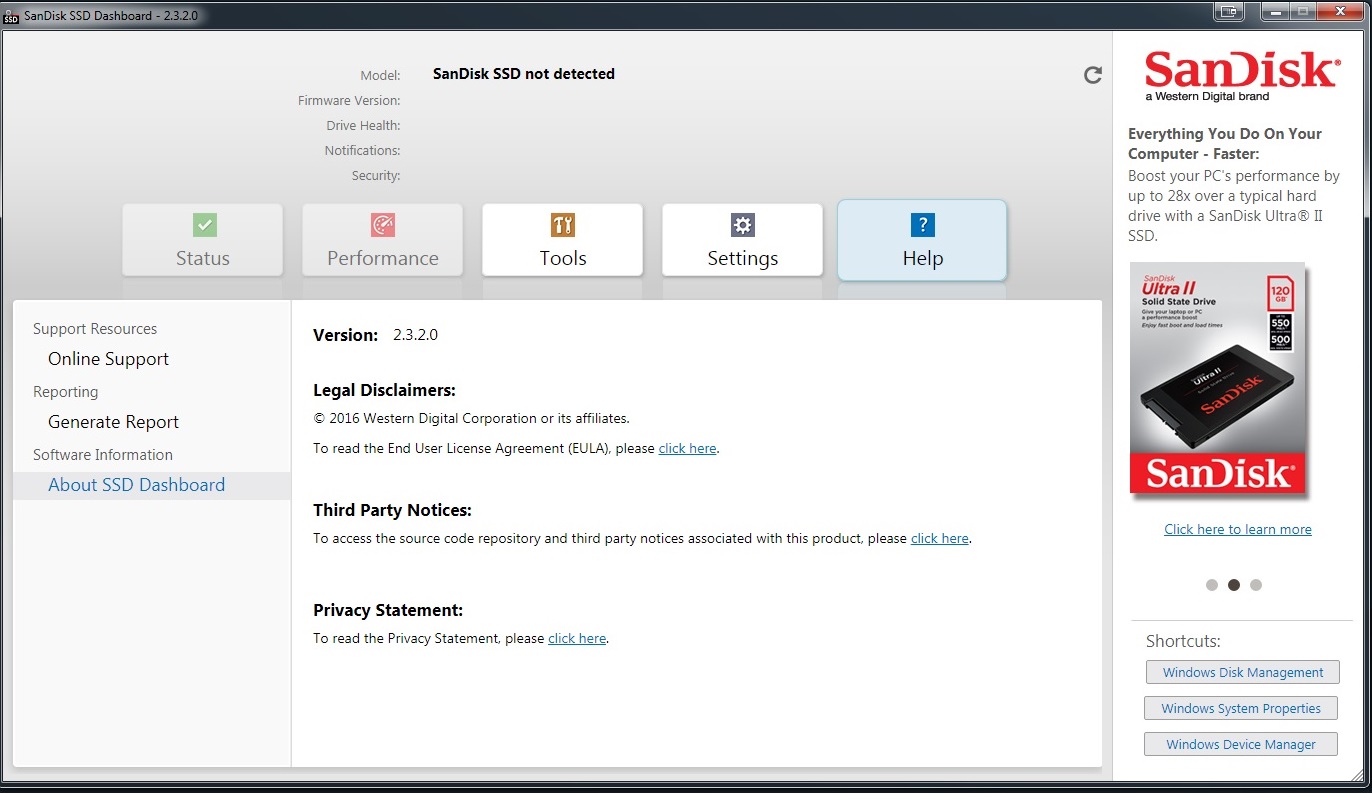Open the Third Party Notices click here link
1372x793 pixels.
pos(939,539)
